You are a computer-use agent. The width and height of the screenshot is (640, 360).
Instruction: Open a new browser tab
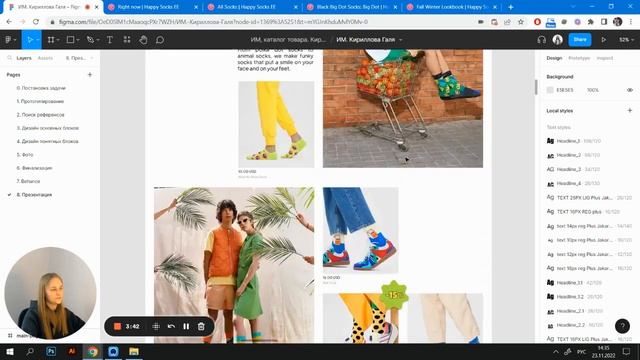pos(511,7)
